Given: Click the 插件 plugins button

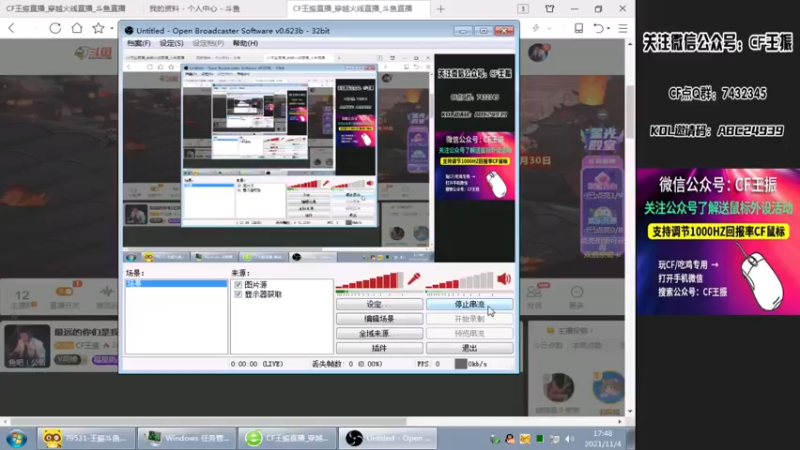Looking at the screenshot, I should 379,348.
